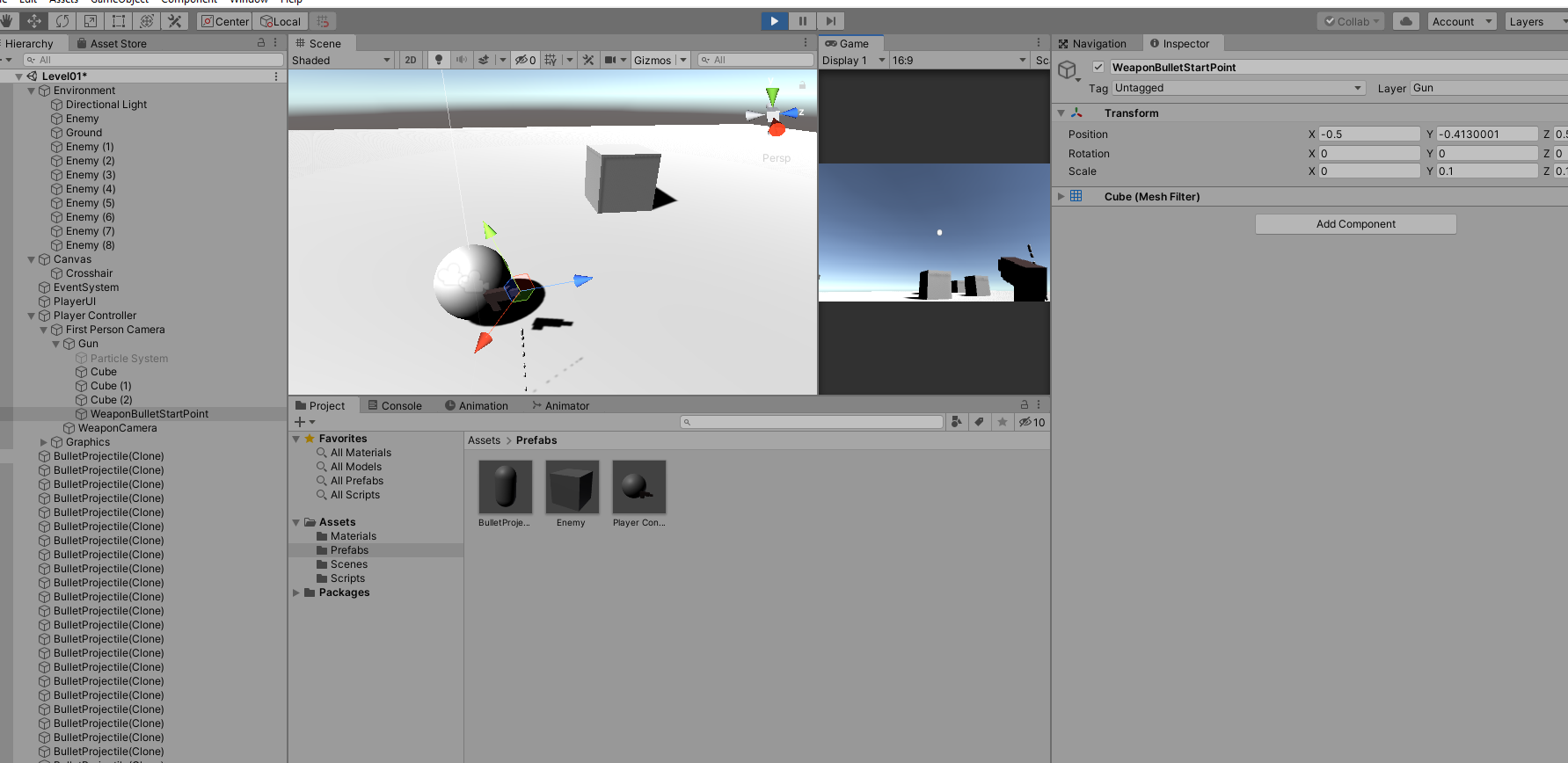Viewport: 1568px width, 763px height.
Task: Open the Account dropdown
Action: click(x=1462, y=21)
